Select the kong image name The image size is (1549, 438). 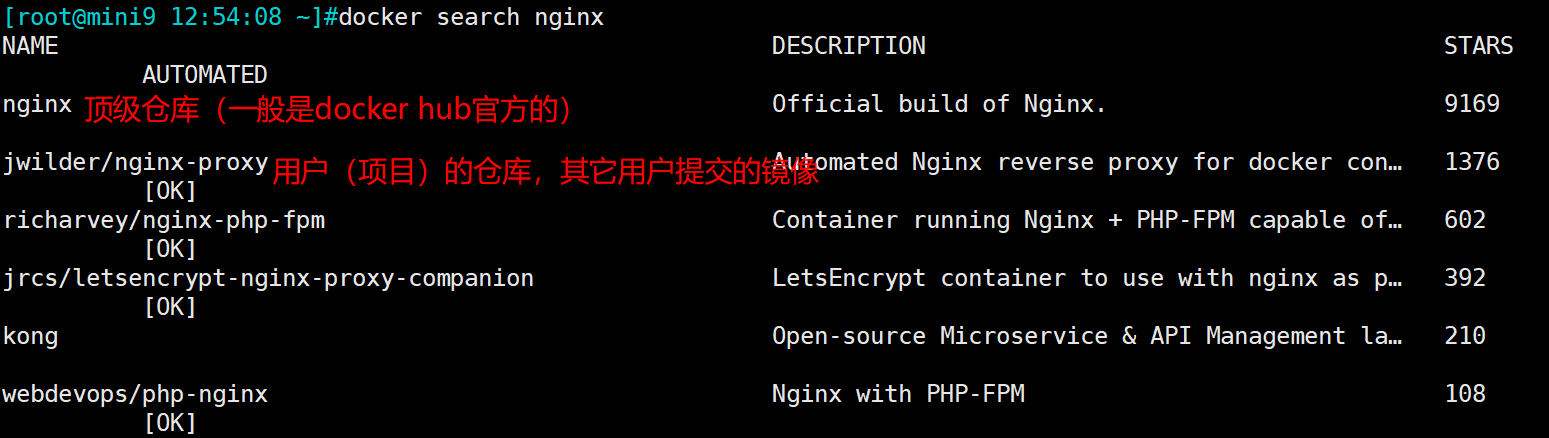(x=30, y=336)
